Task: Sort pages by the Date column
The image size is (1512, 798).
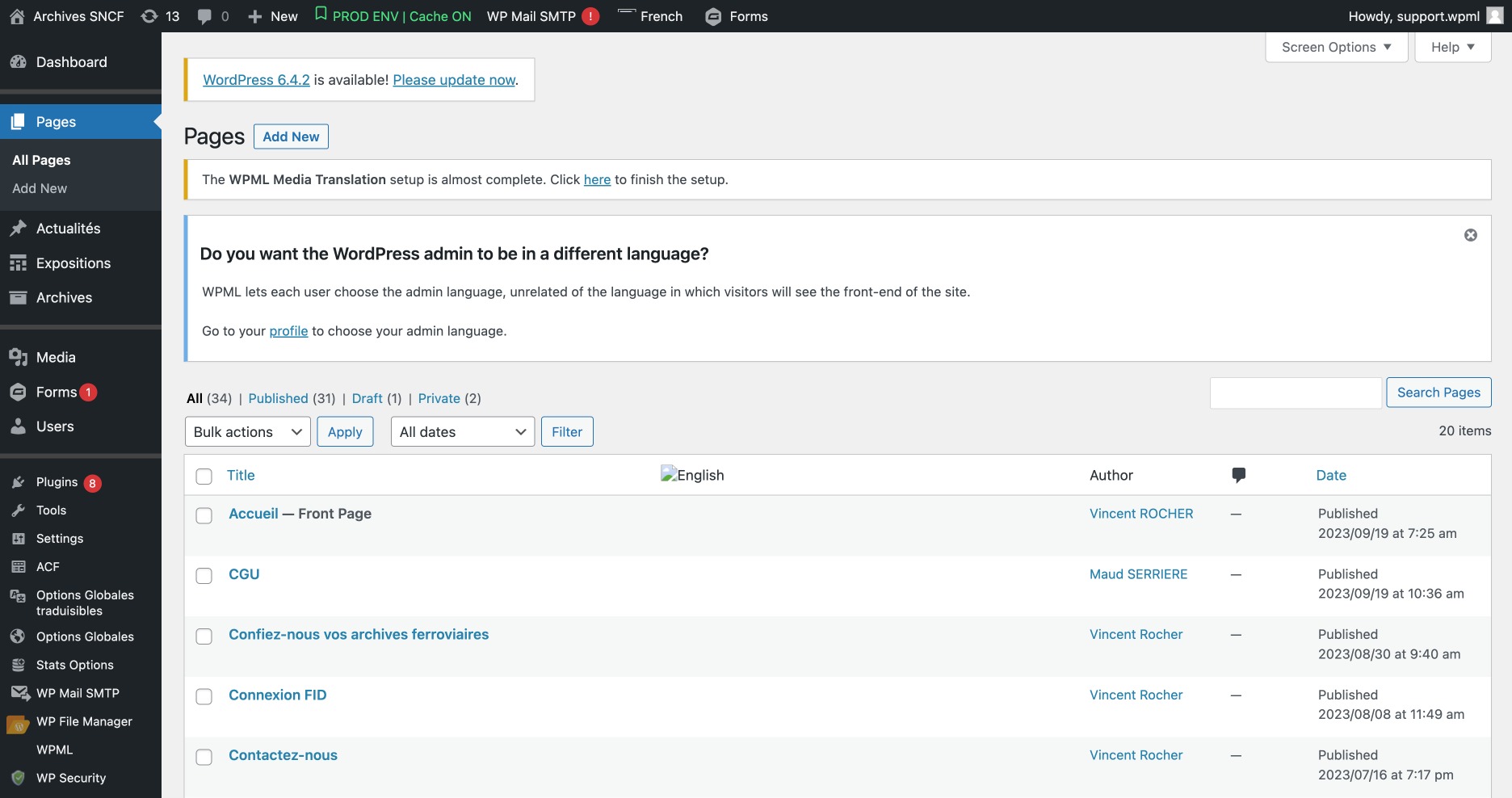Action: pos(1331,475)
